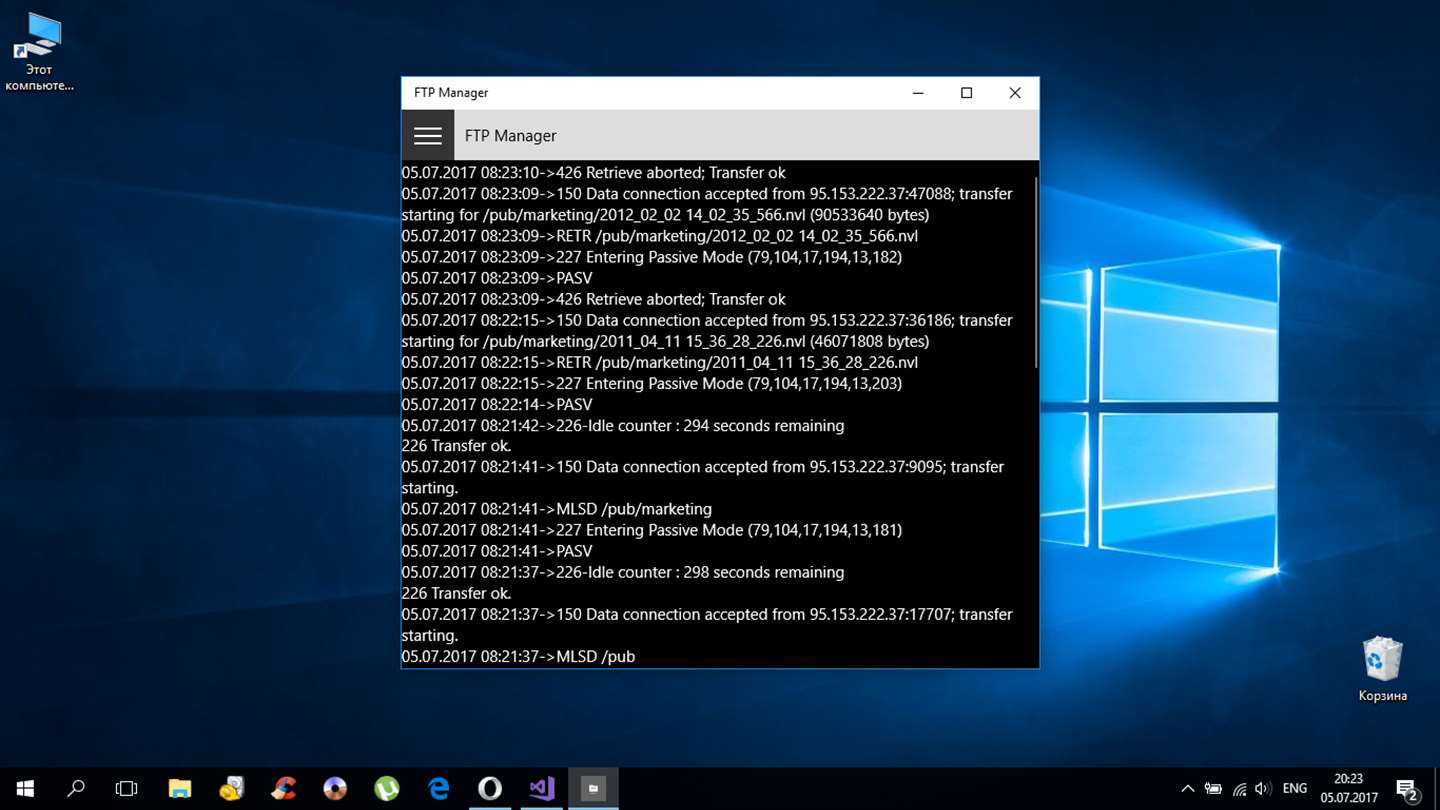
Task: Launch File Explorer from the taskbar
Action: [x=179, y=789]
